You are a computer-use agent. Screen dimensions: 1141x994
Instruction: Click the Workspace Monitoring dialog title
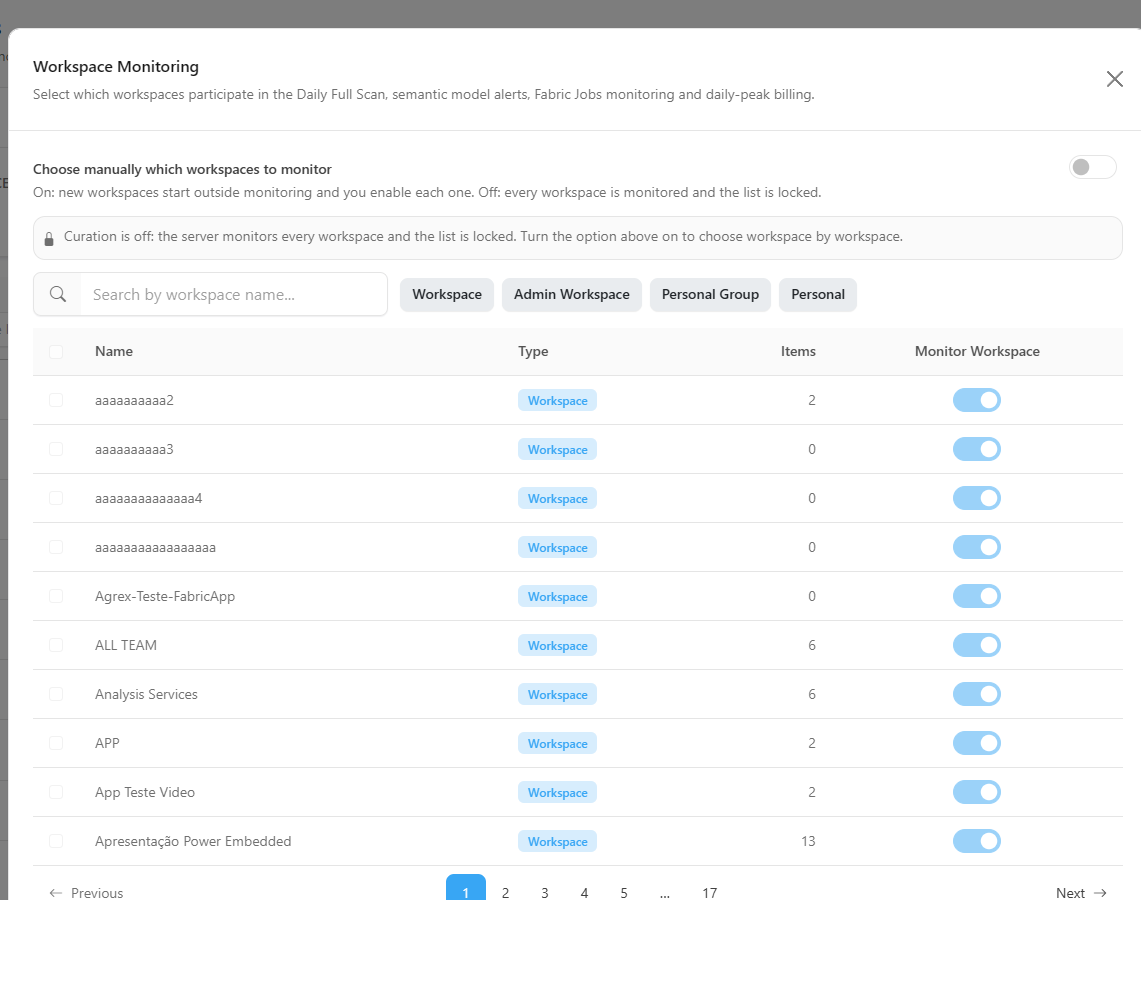coord(116,66)
